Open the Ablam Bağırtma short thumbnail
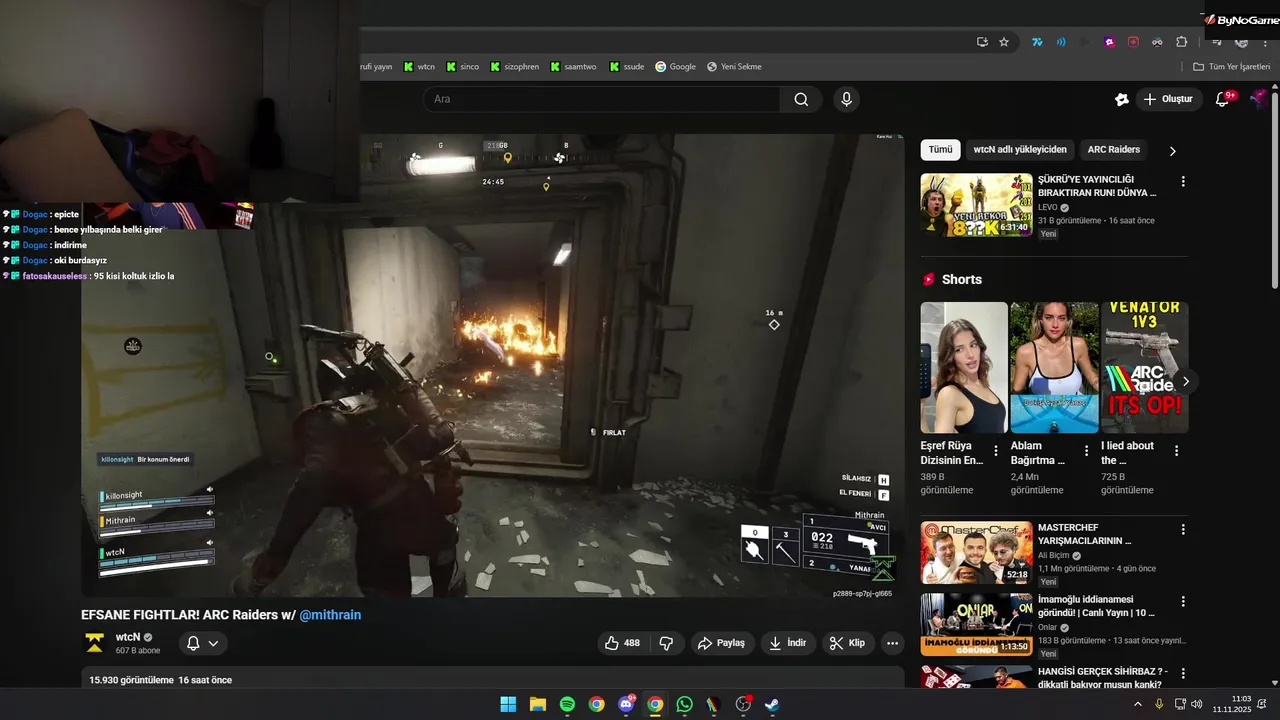Screen dimensions: 1280x720 coord(1054,367)
